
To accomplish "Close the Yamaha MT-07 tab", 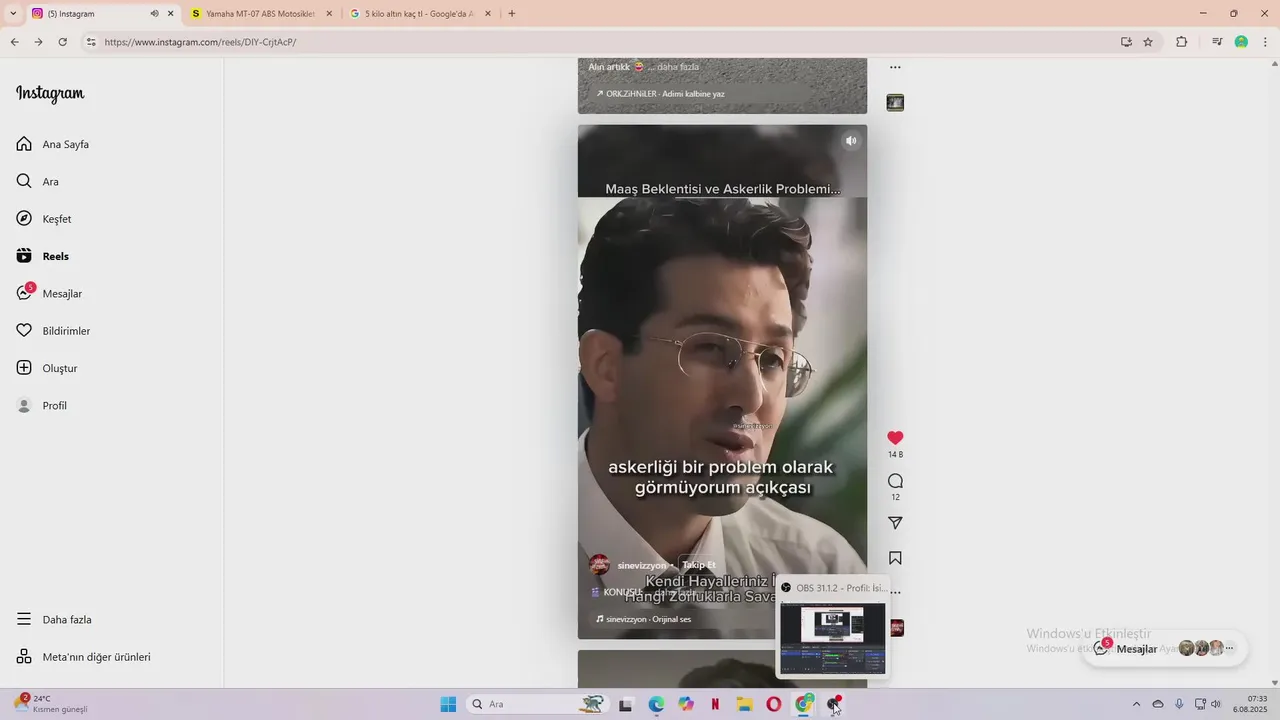I will tap(329, 14).
